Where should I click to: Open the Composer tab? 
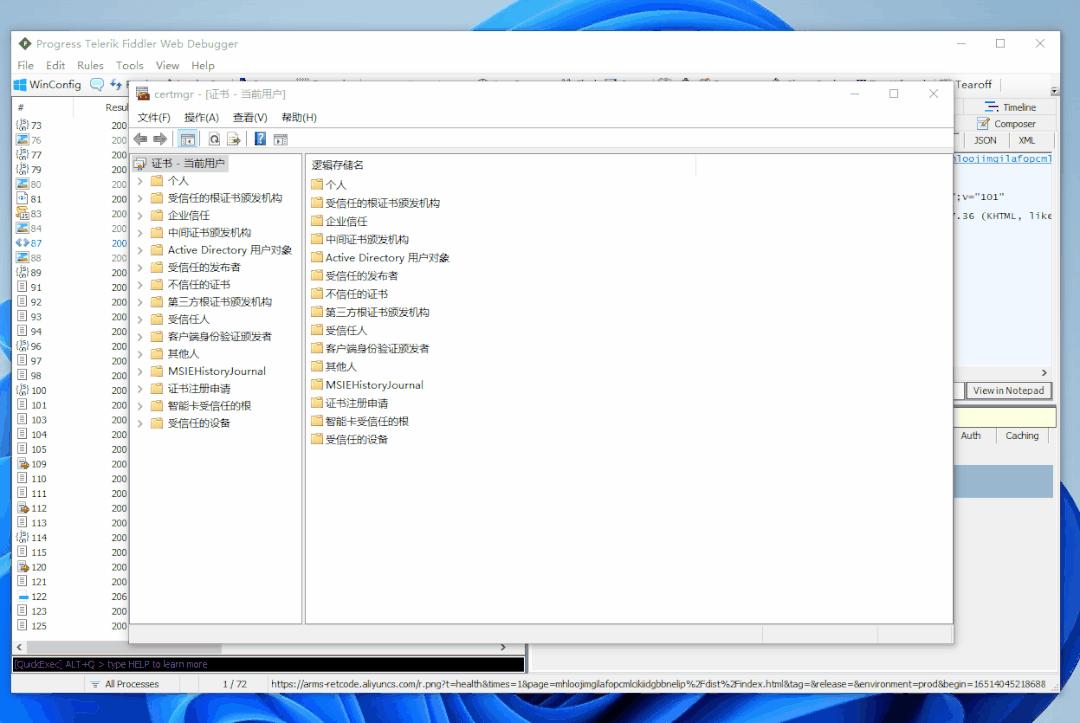(x=1012, y=123)
